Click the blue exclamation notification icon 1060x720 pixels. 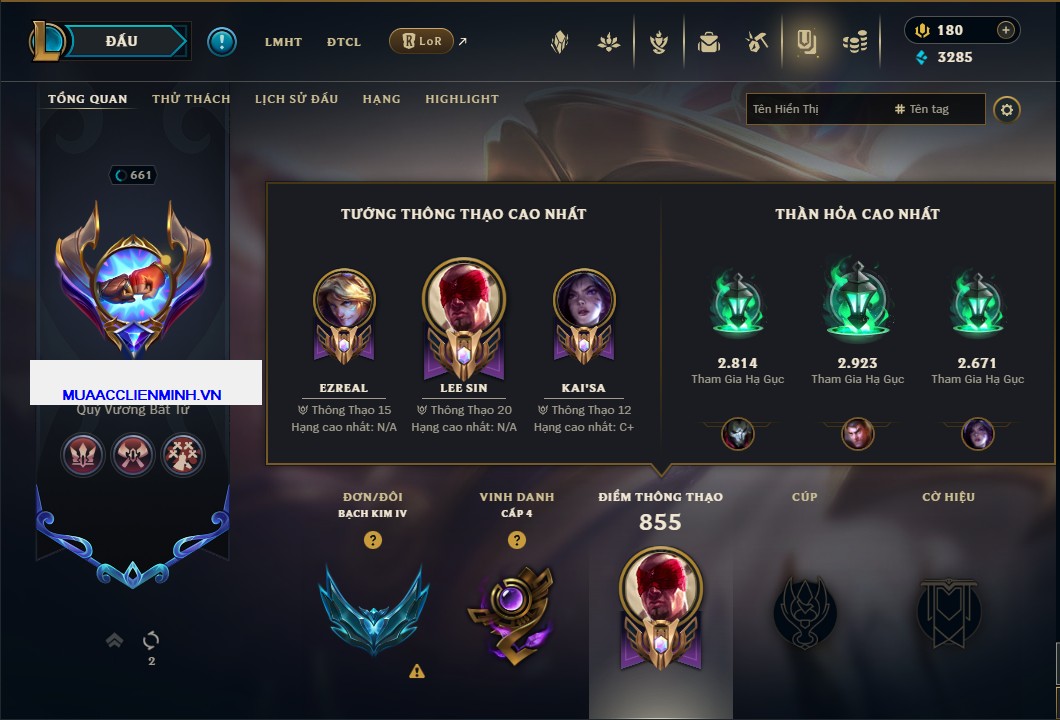pyautogui.click(x=222, y=42)
